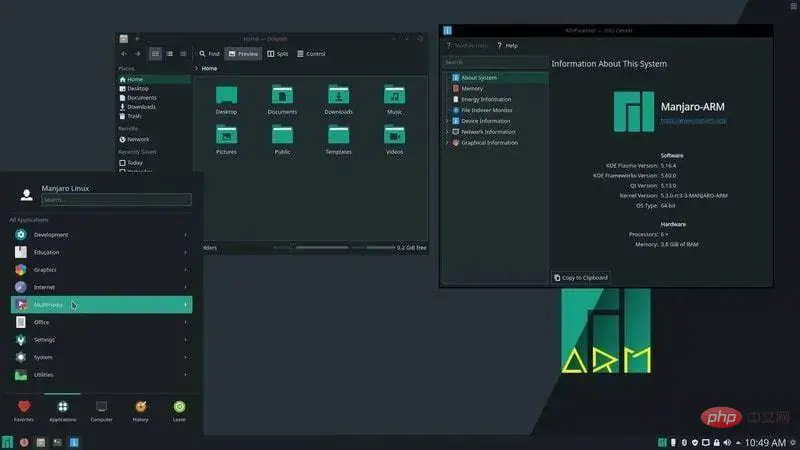Expand Graphical Information tree node
Image resolution: width=800 pixels, height=450 pixels.
point(447,143)
